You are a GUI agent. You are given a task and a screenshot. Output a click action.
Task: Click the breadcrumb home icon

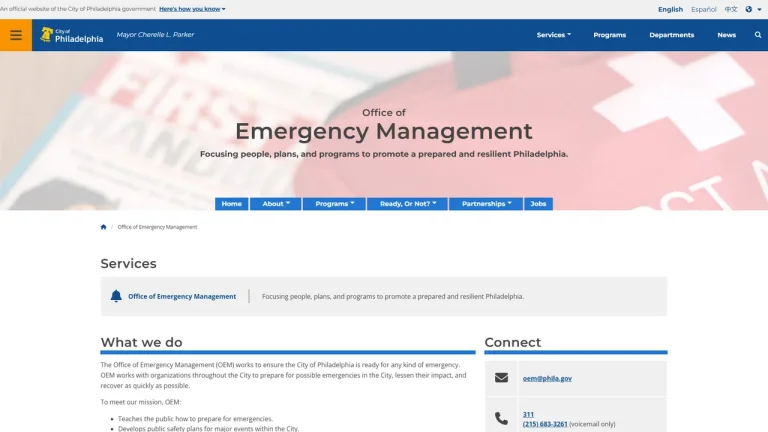pyautogui.click(x=103, y=227)
